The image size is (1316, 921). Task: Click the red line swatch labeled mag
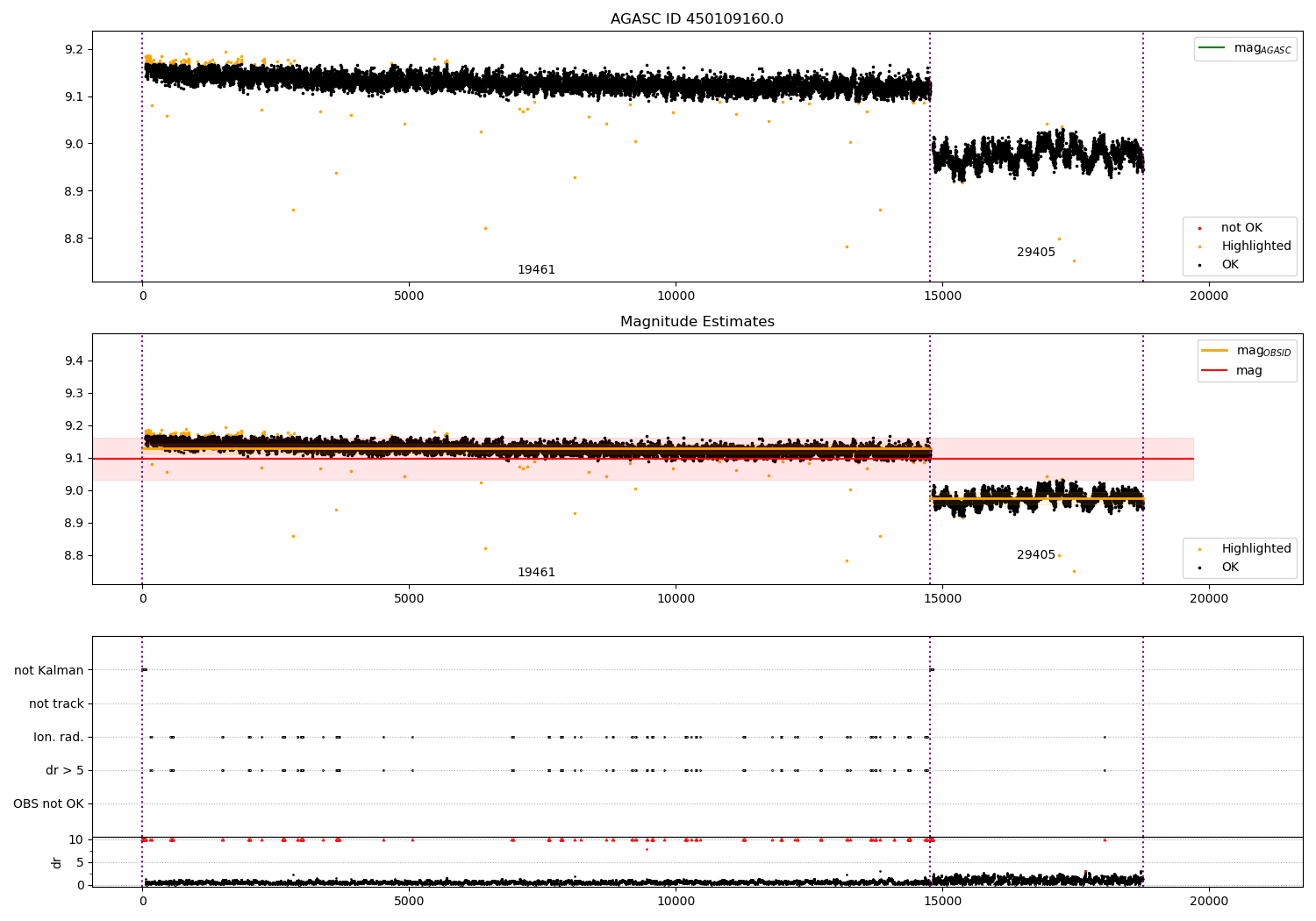(1215, 370)
